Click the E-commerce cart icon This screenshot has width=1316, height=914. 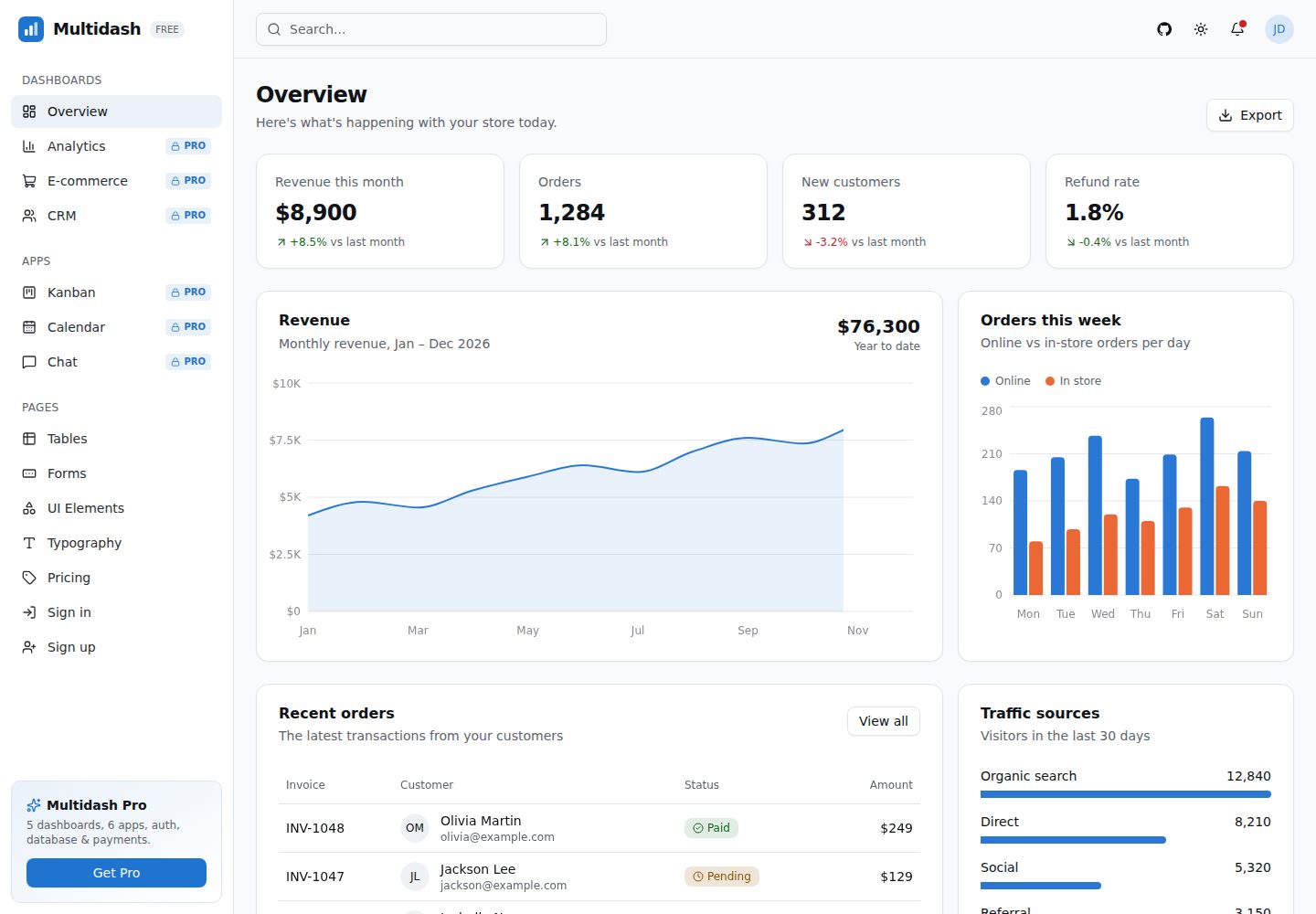[x=29, y=181]
